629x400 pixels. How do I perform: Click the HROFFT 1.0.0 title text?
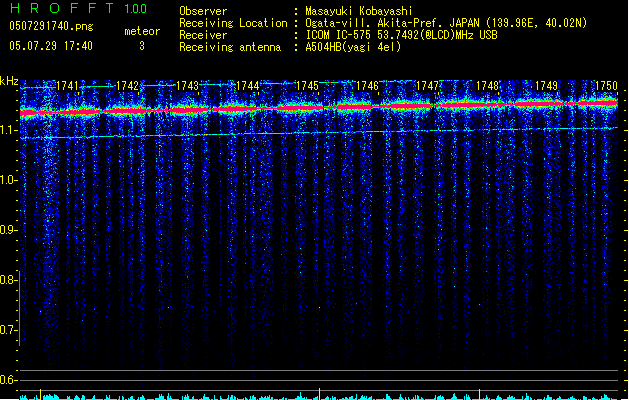click(79, 8)
